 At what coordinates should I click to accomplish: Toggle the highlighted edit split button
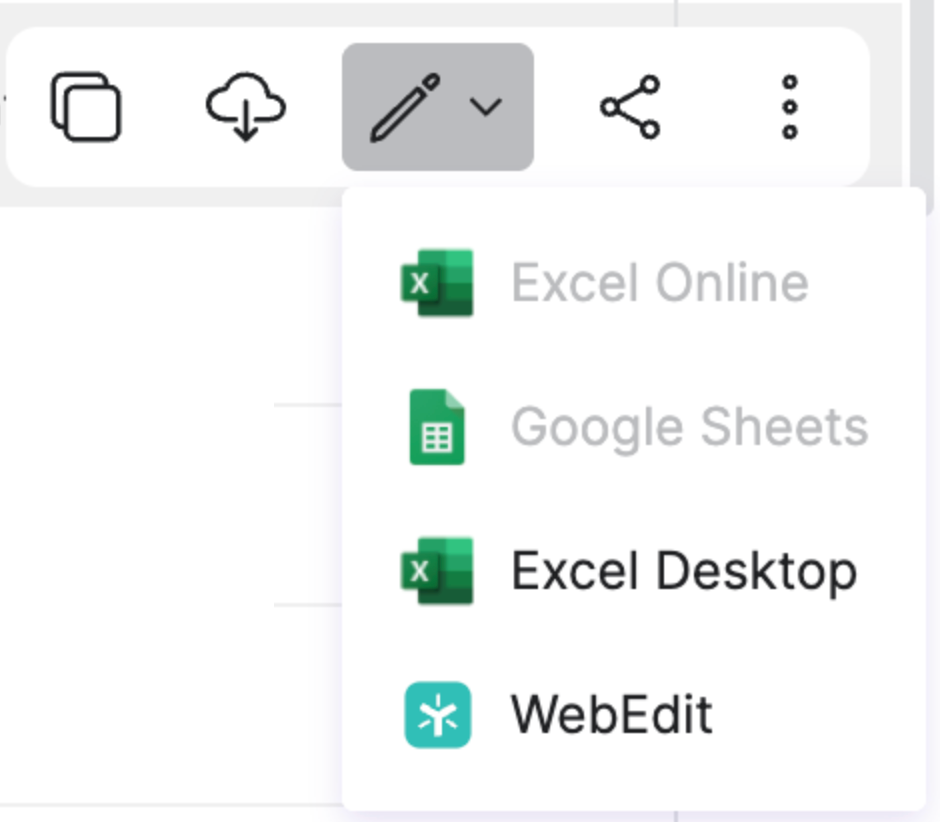pos(438,106)
